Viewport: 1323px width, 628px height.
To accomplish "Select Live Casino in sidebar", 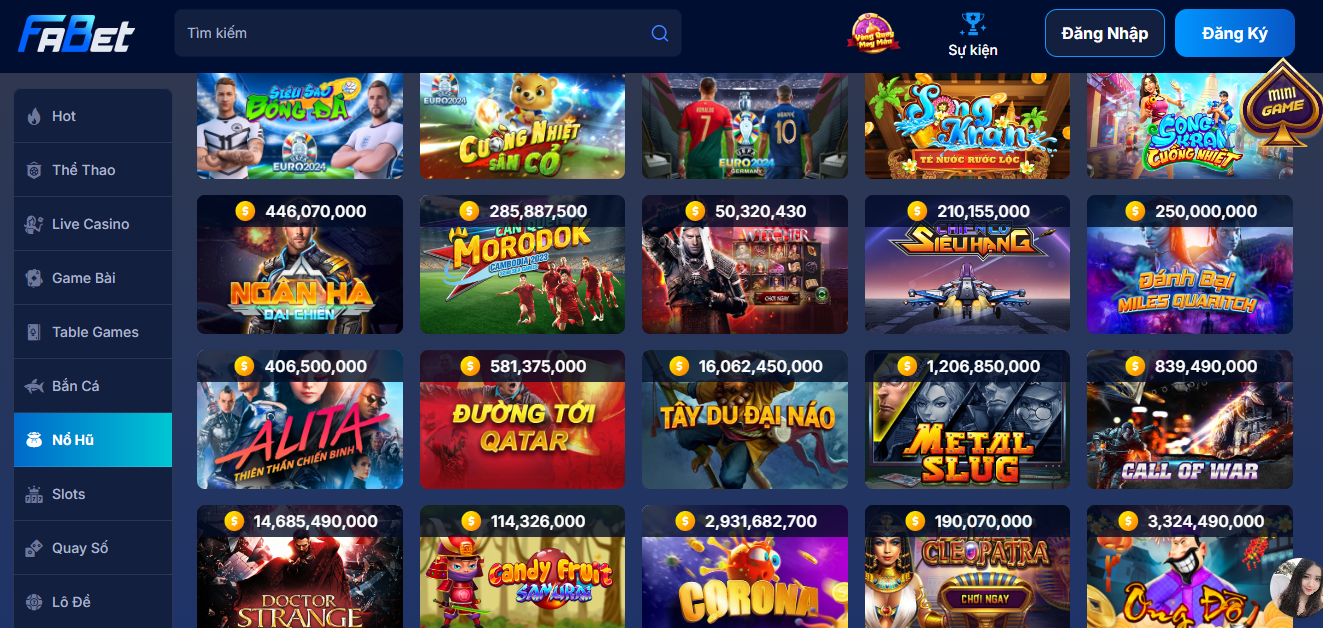I will tap(93, 224).
